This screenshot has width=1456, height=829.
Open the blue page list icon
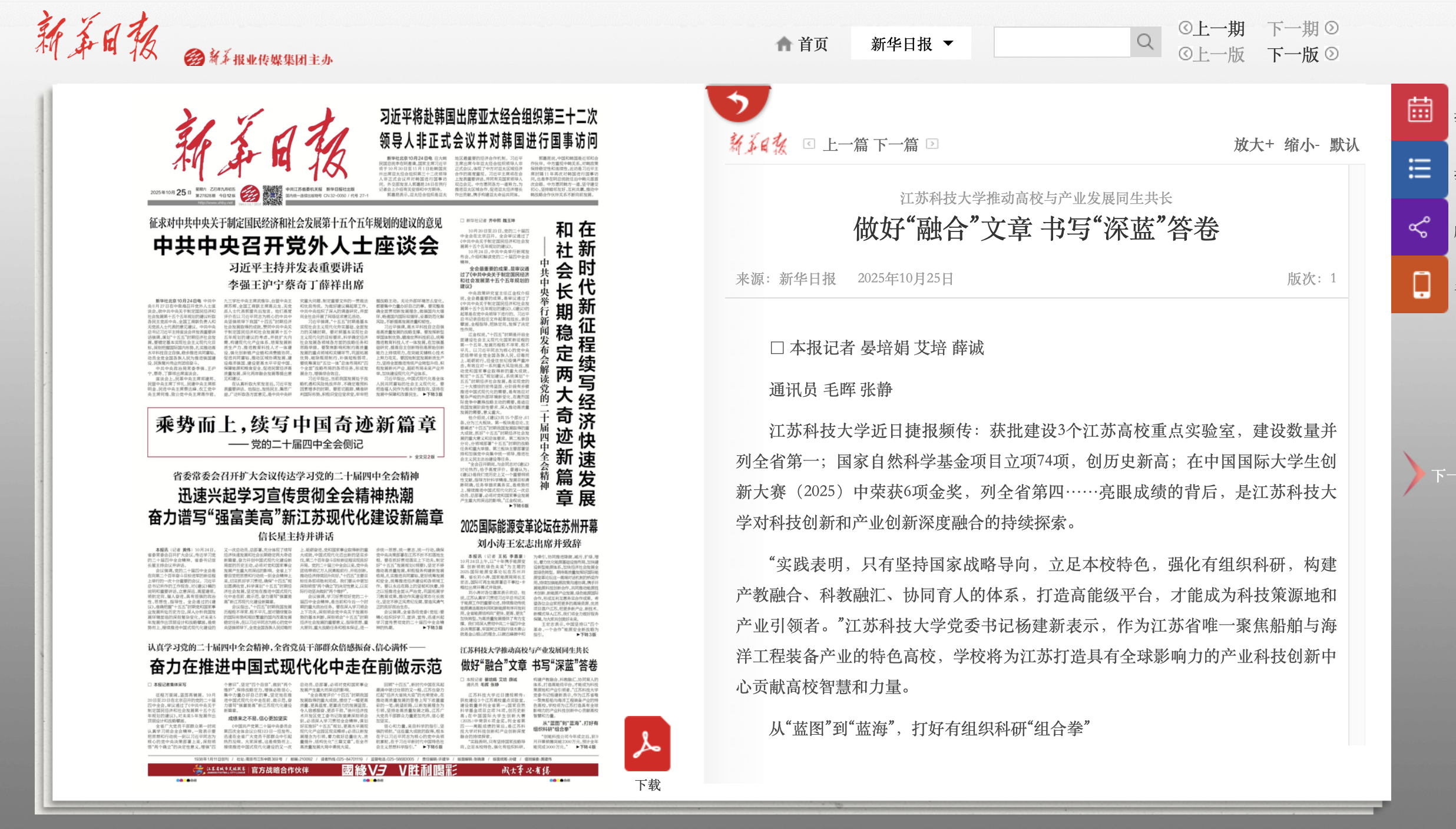point(1419,169)
